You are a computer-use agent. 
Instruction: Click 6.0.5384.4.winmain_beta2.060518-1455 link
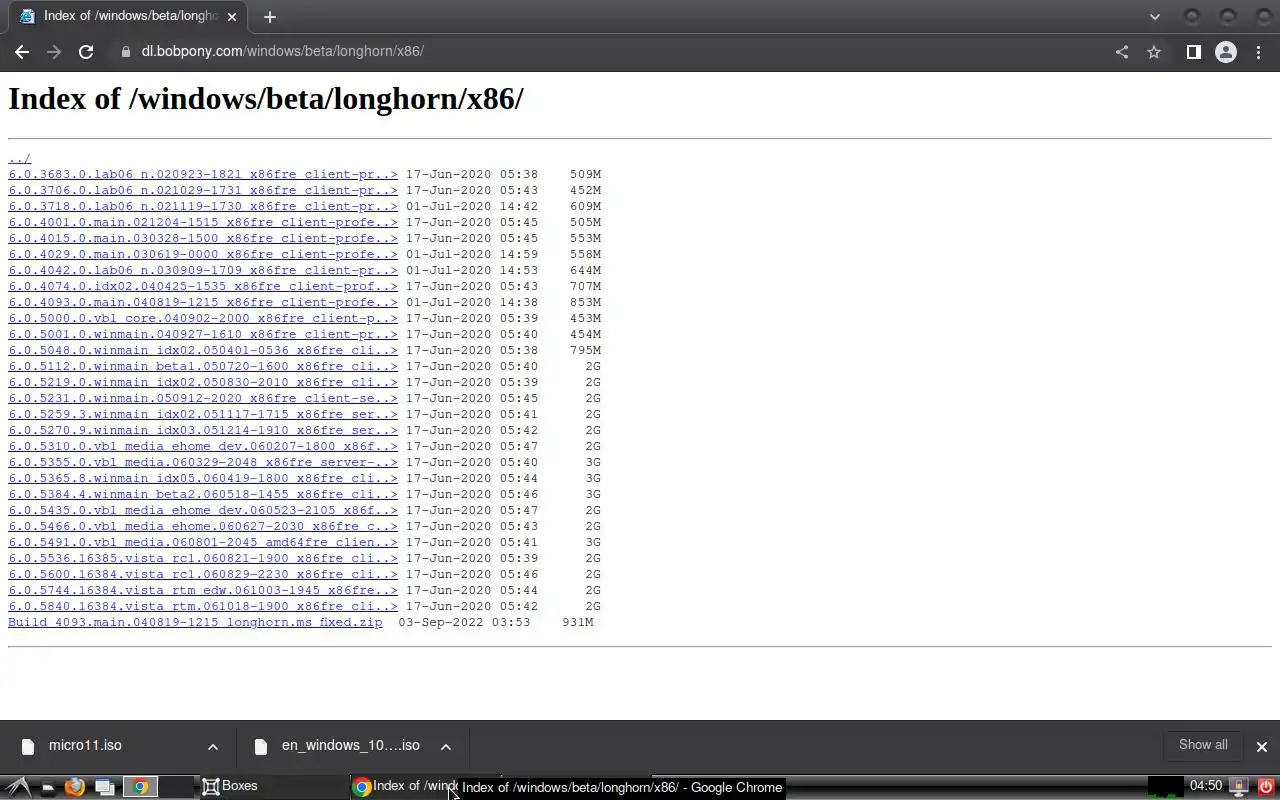coord(203,494)
